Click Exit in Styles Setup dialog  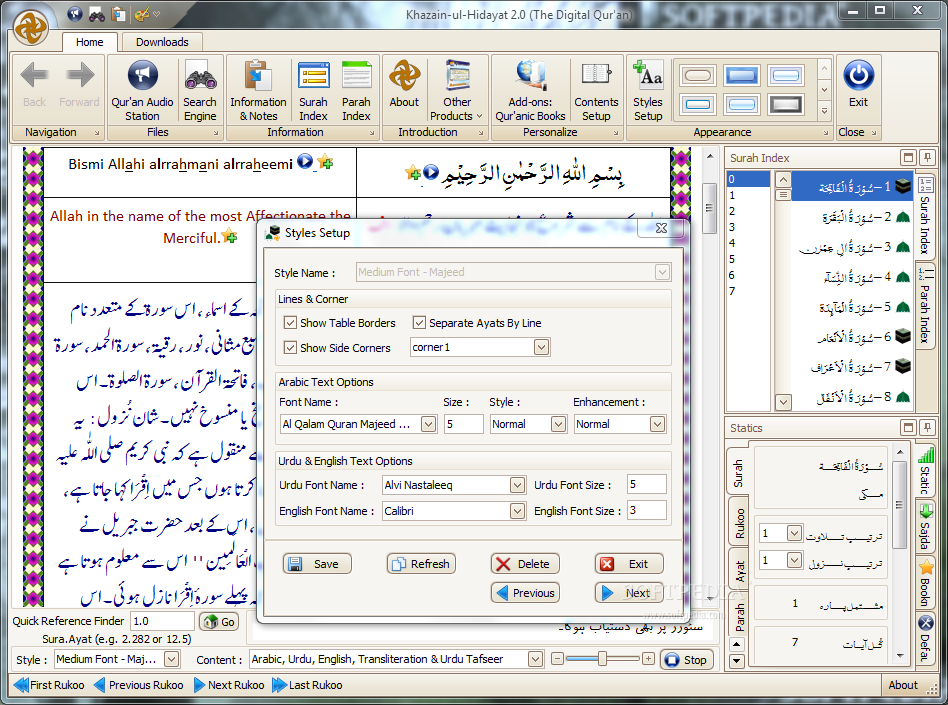(x=629, y=564)
